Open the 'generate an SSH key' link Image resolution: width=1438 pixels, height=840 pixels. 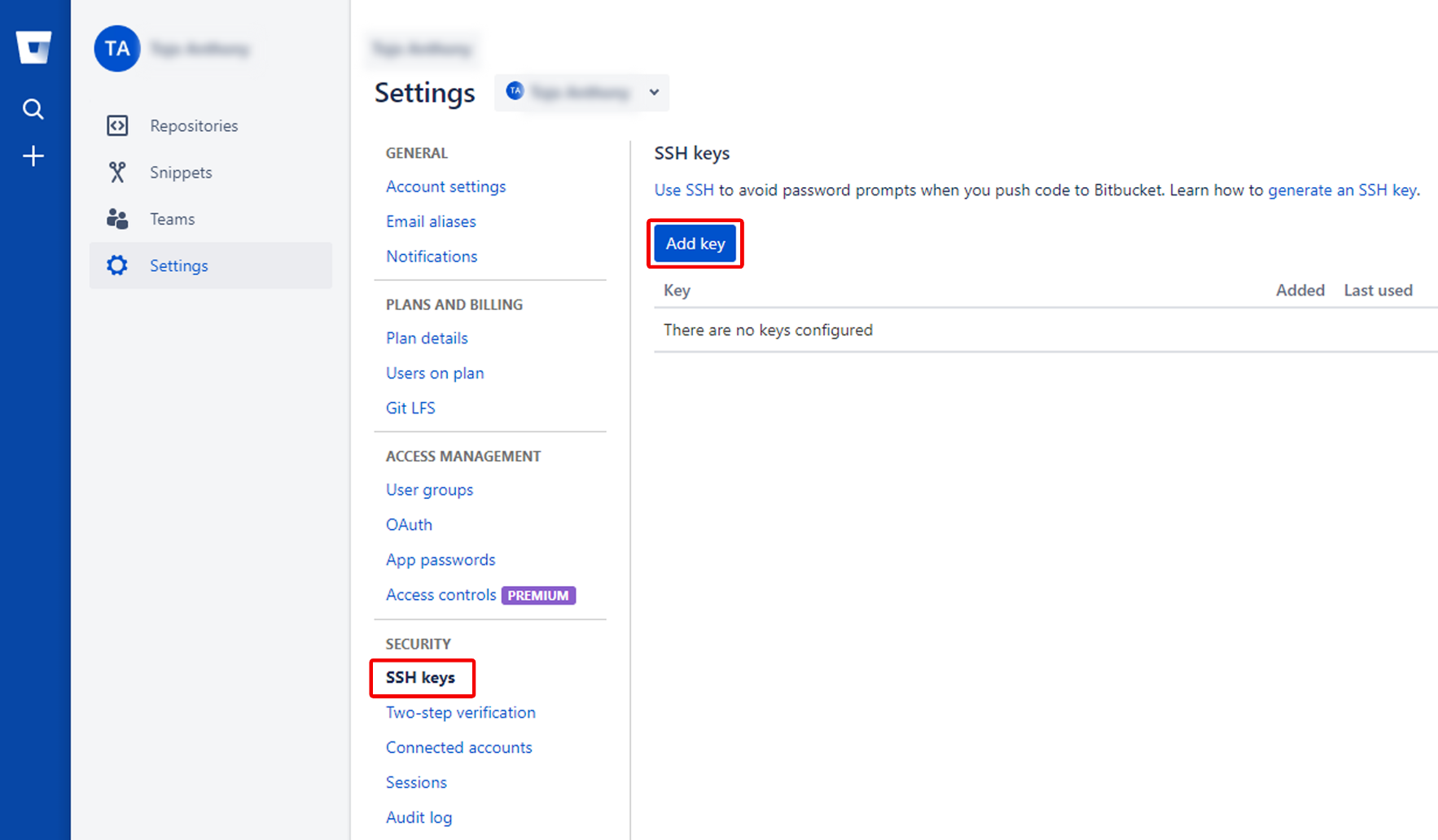tap(1343, 190)
